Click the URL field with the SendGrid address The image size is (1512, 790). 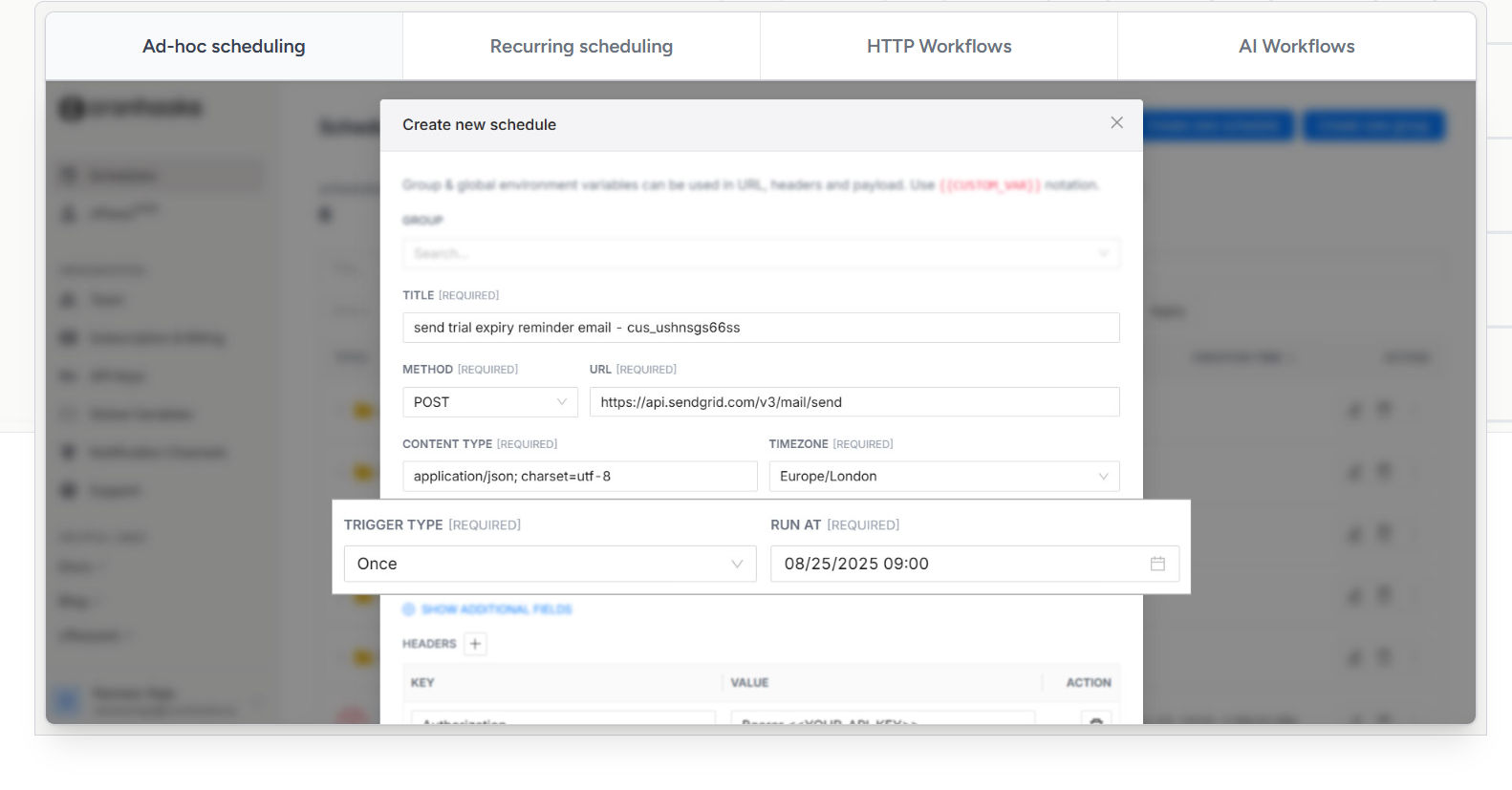click(x=854, y=402)
